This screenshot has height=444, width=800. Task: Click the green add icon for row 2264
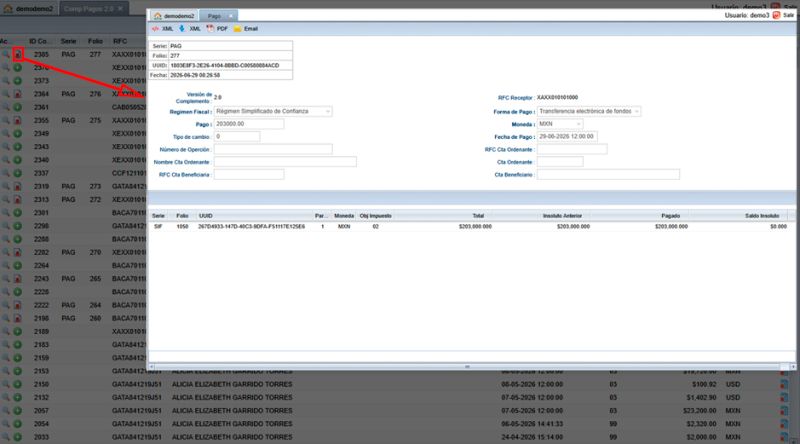coord(18,265)
